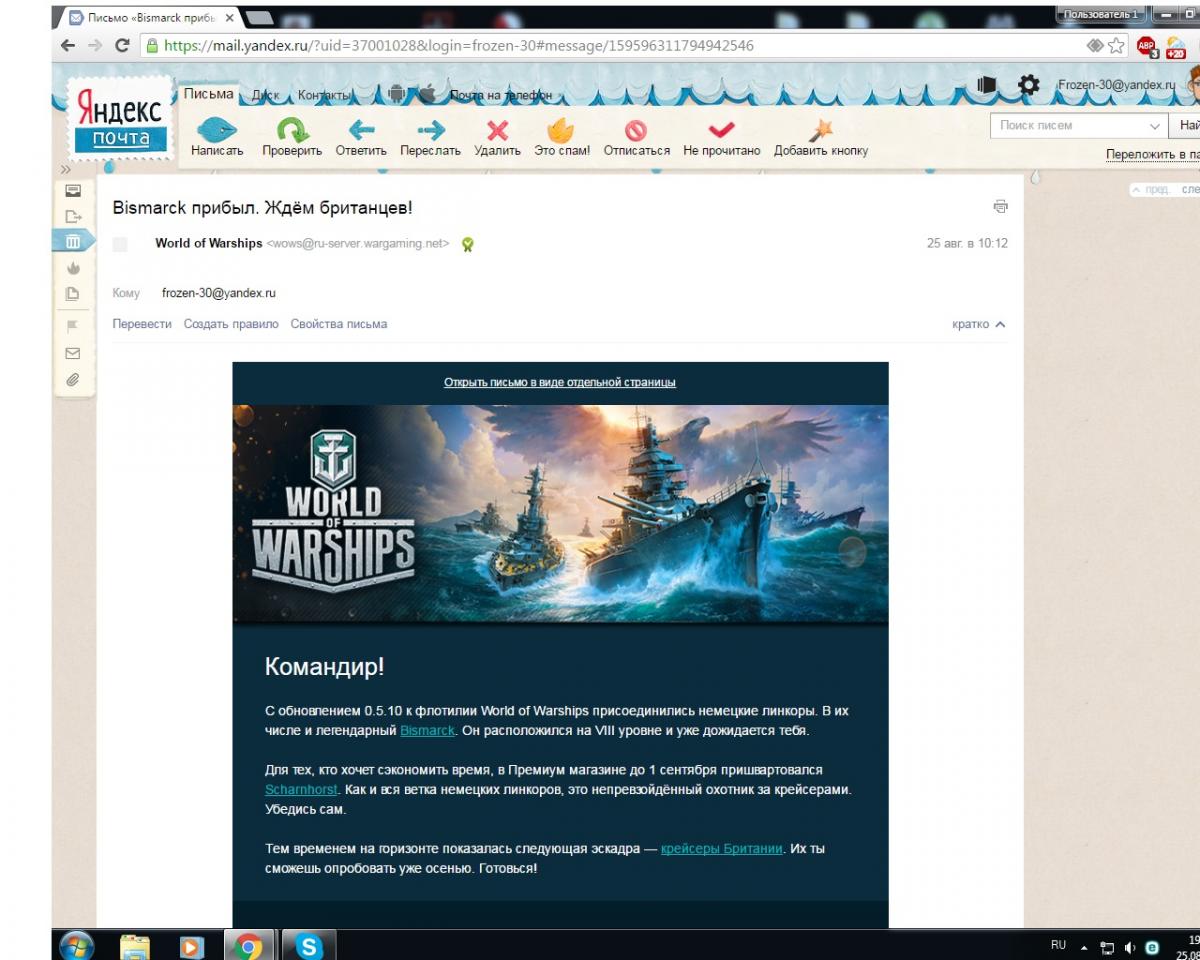
Task: Click the Добавить кнопку wand button
Action: (821, 138)
